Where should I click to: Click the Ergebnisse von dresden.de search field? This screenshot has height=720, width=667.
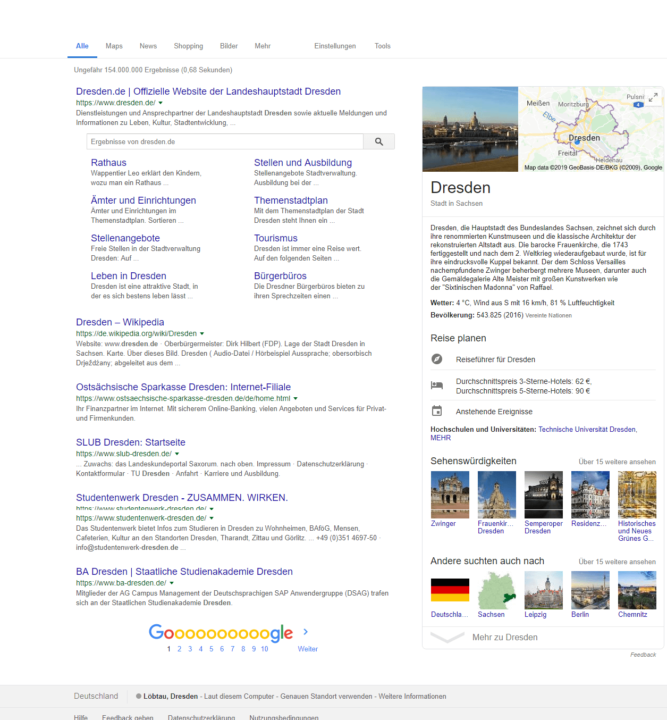[225, 141]
